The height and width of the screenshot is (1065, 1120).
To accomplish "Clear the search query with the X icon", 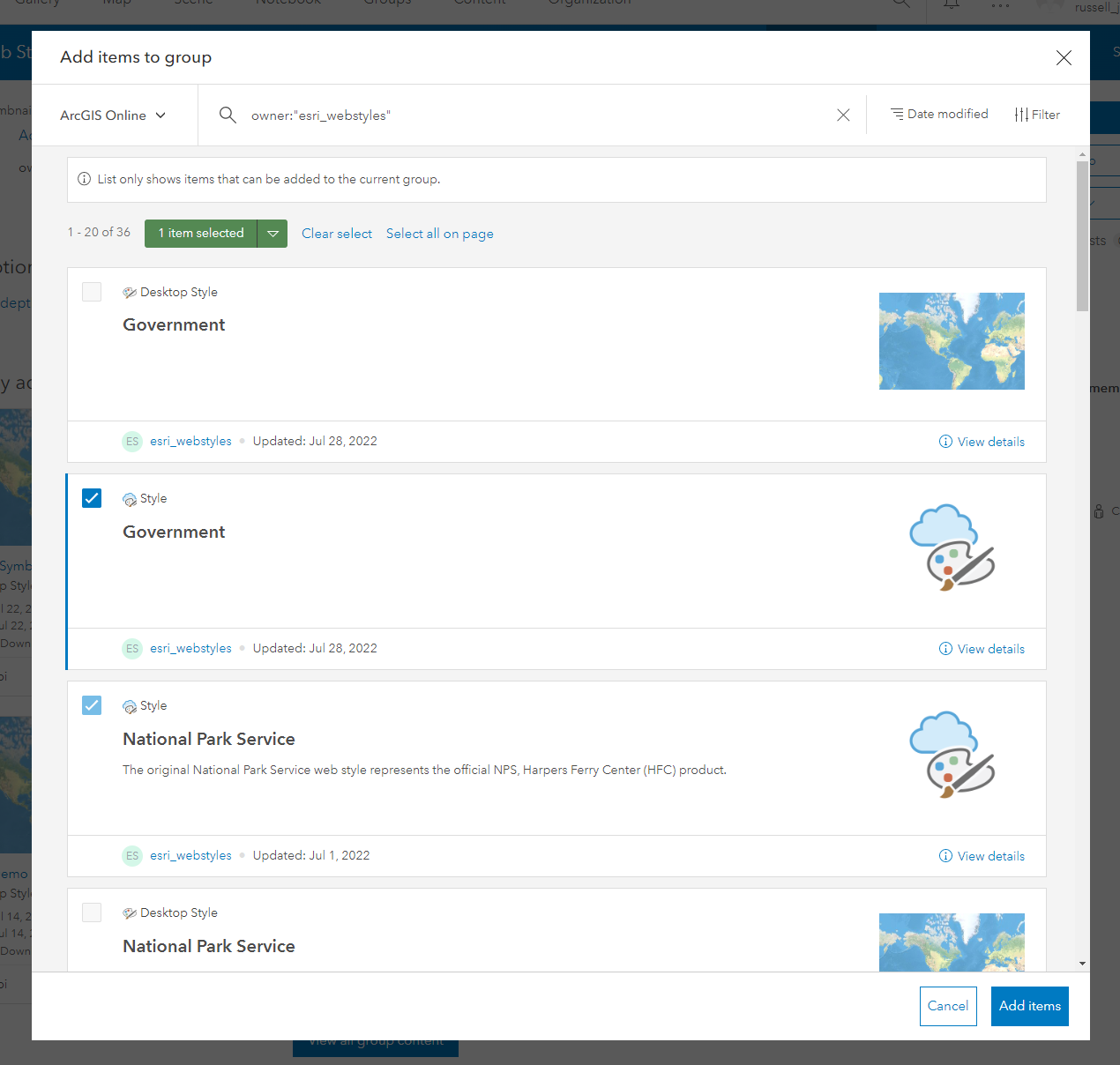I will click(843, 115).
